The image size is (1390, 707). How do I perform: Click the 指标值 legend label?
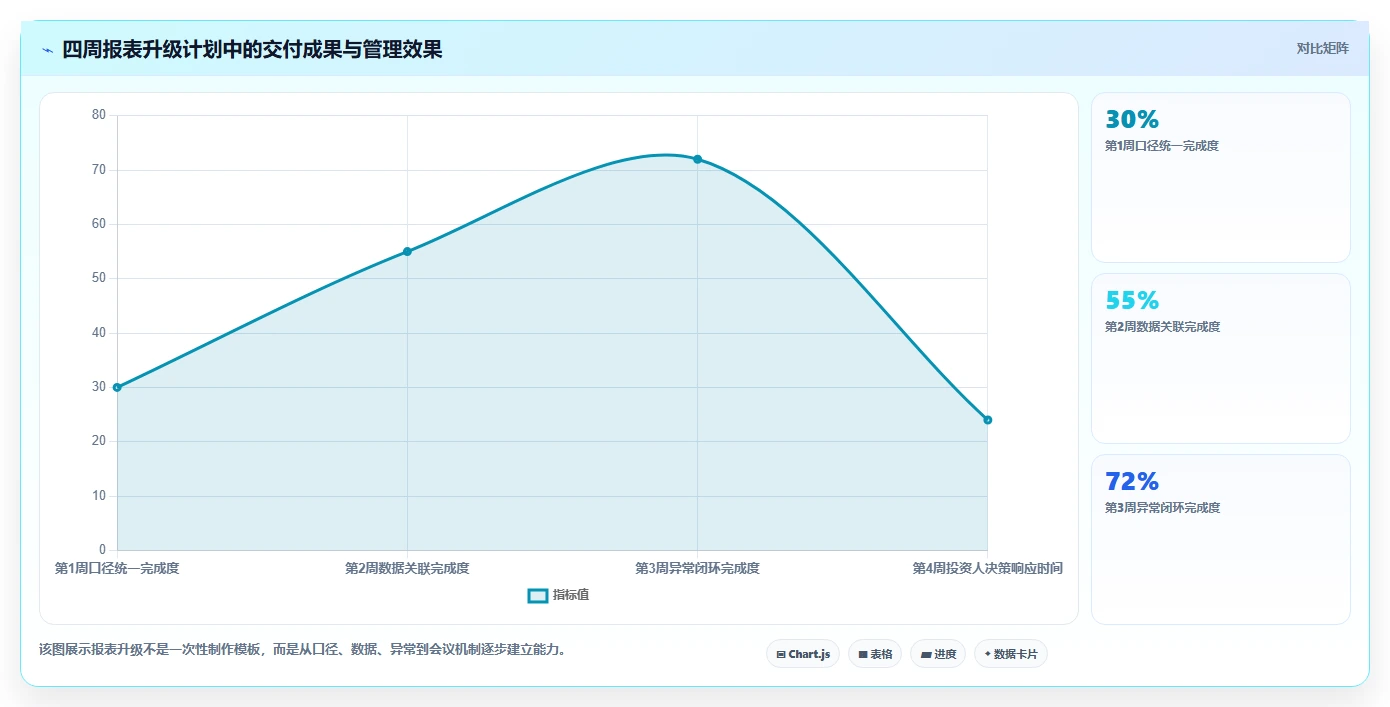tap(571, 595)
